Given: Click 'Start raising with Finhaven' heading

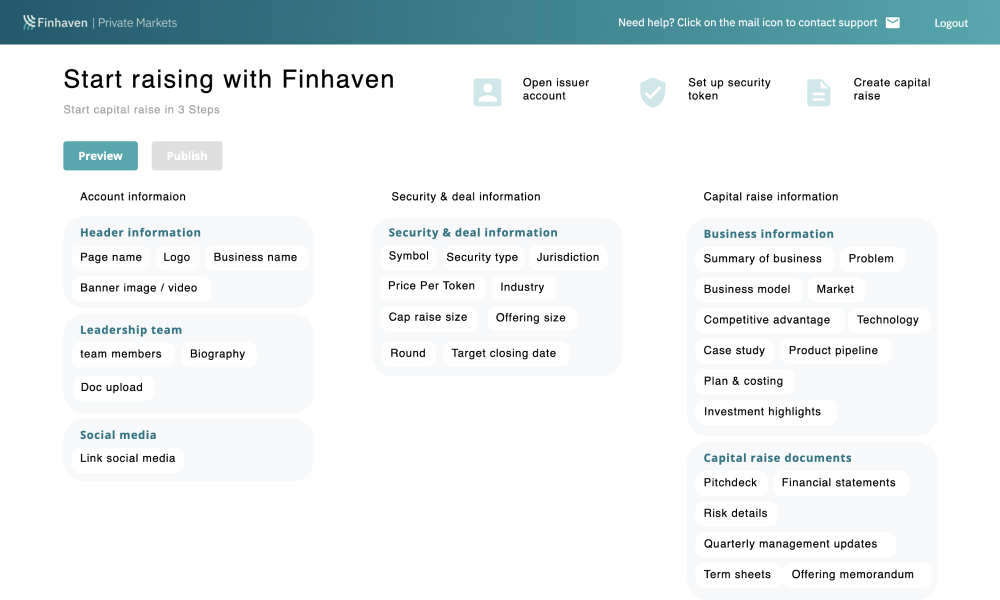Looking at the screenshot, I should click(229, 80).
